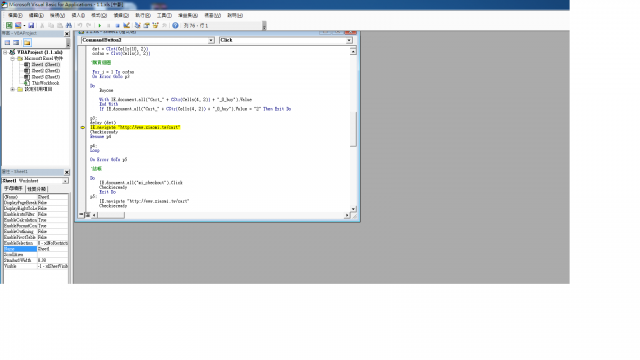The width and height of the screenshot is (640, 360).
Task: Click the code window scroll up arrow
Action: (353, 51)
